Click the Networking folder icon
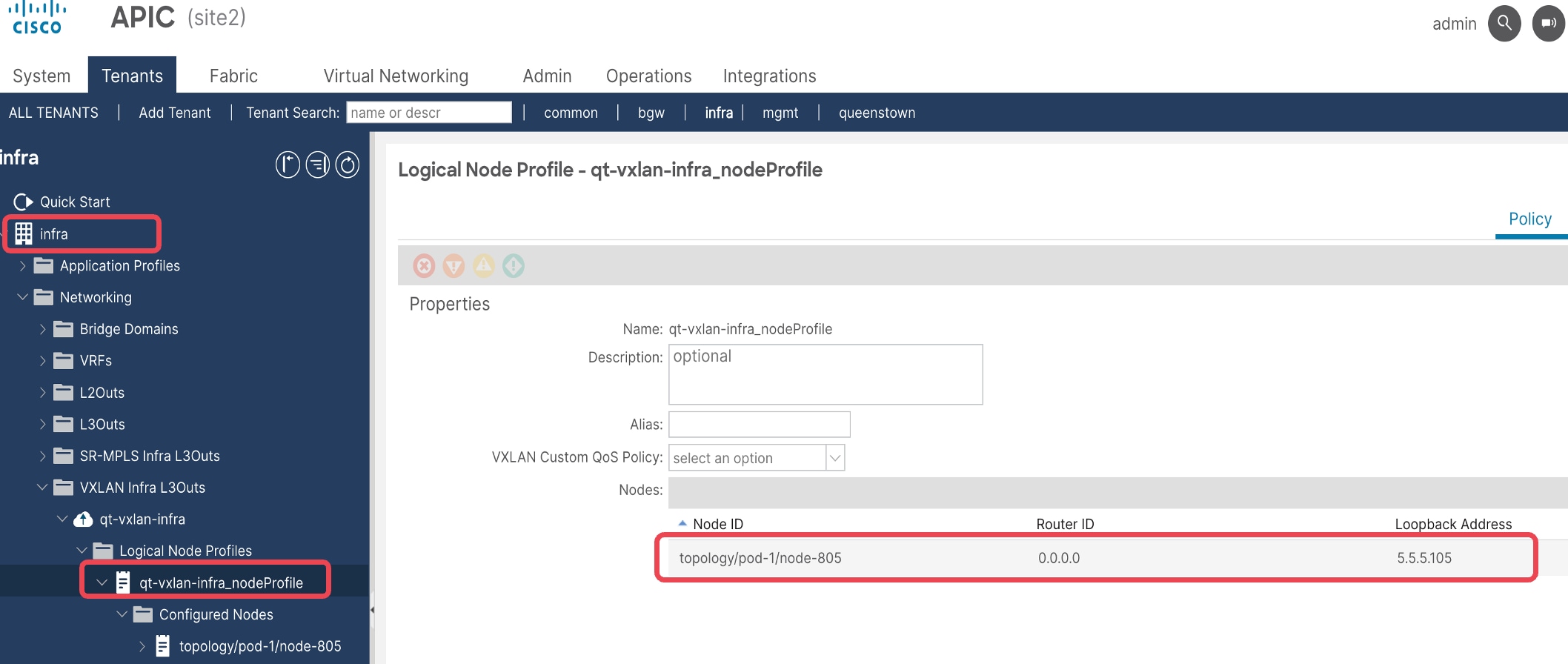 point(44,297)
